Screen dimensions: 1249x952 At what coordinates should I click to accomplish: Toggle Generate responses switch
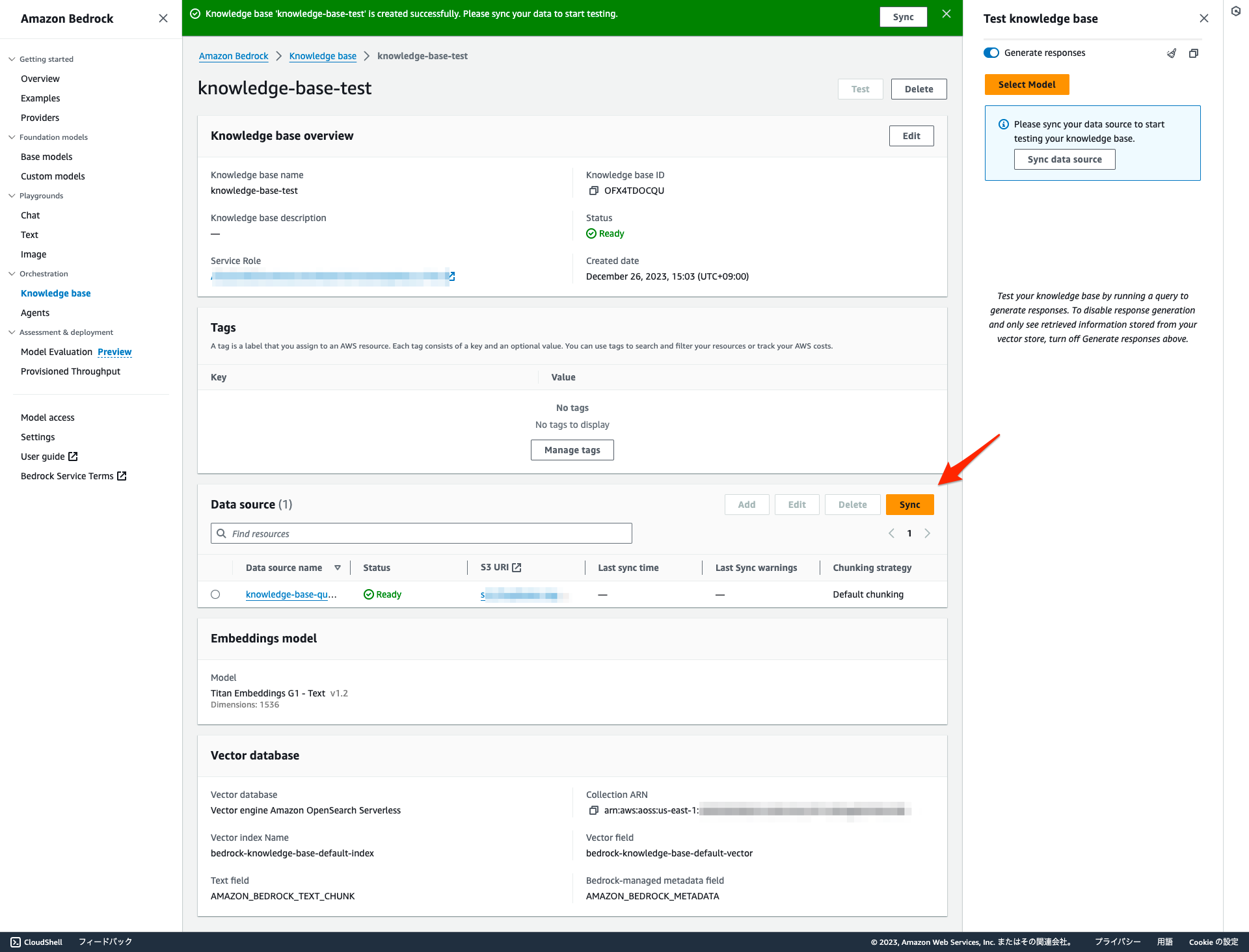991,53
